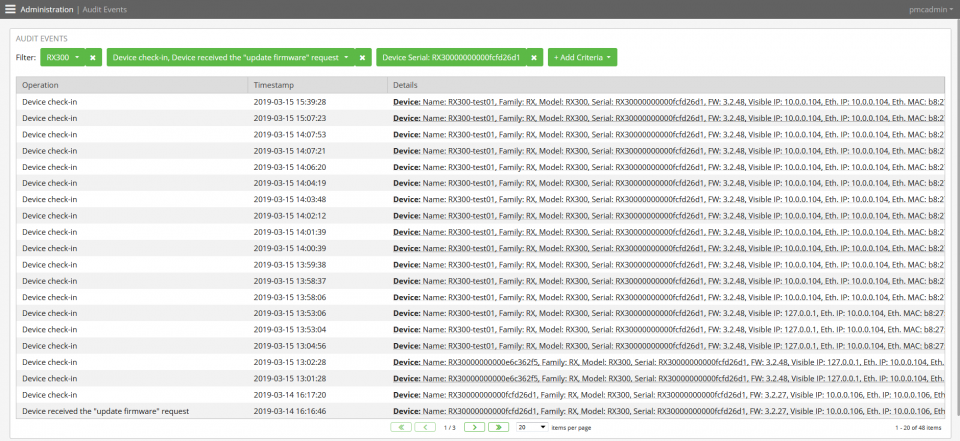Remove the RX300 filter criterion
The width and height of the screenshot is (960, 441).
[x=93, y=58]
